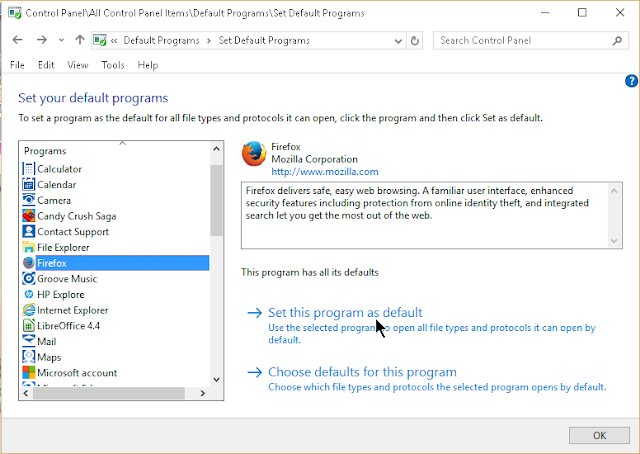
Task: Open help via blue question mark icon
Action: point(631,81)
